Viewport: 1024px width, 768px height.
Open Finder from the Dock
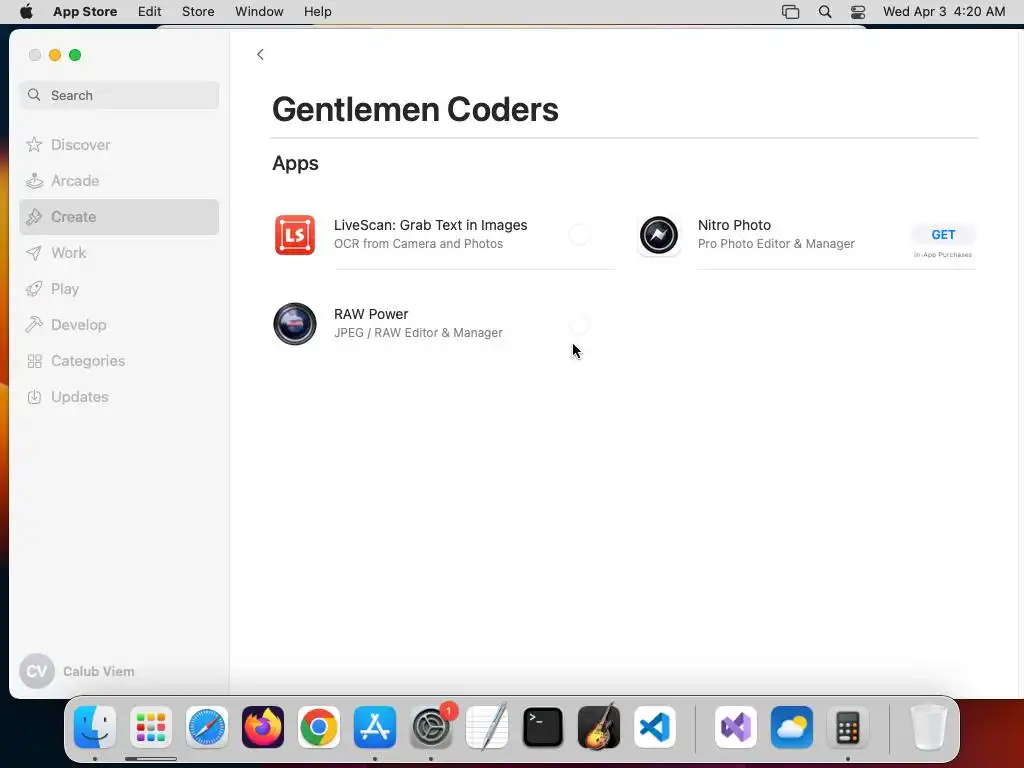pos(95,727)
